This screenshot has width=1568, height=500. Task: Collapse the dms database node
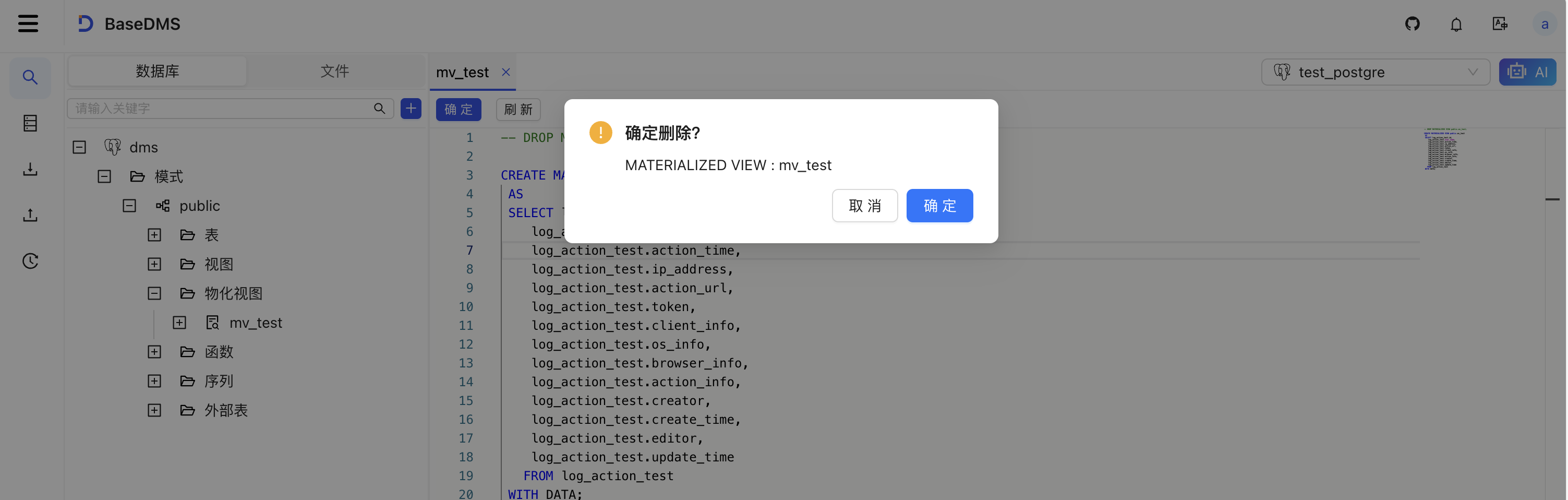tap(79, 147)
